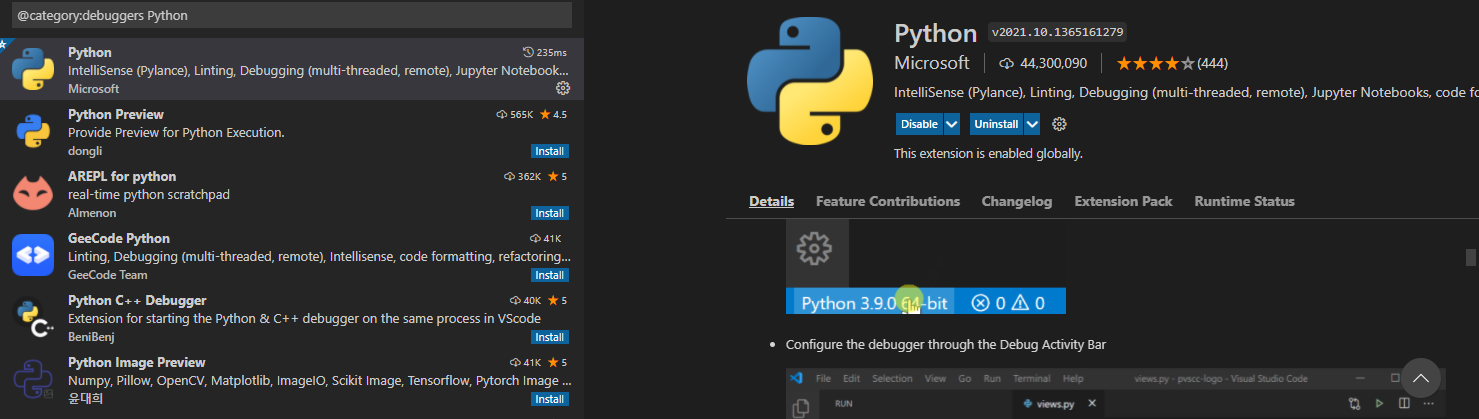Click the large Python title heading
The image size is (1479, 419).
pyautogui.click(x=935, y=33)
